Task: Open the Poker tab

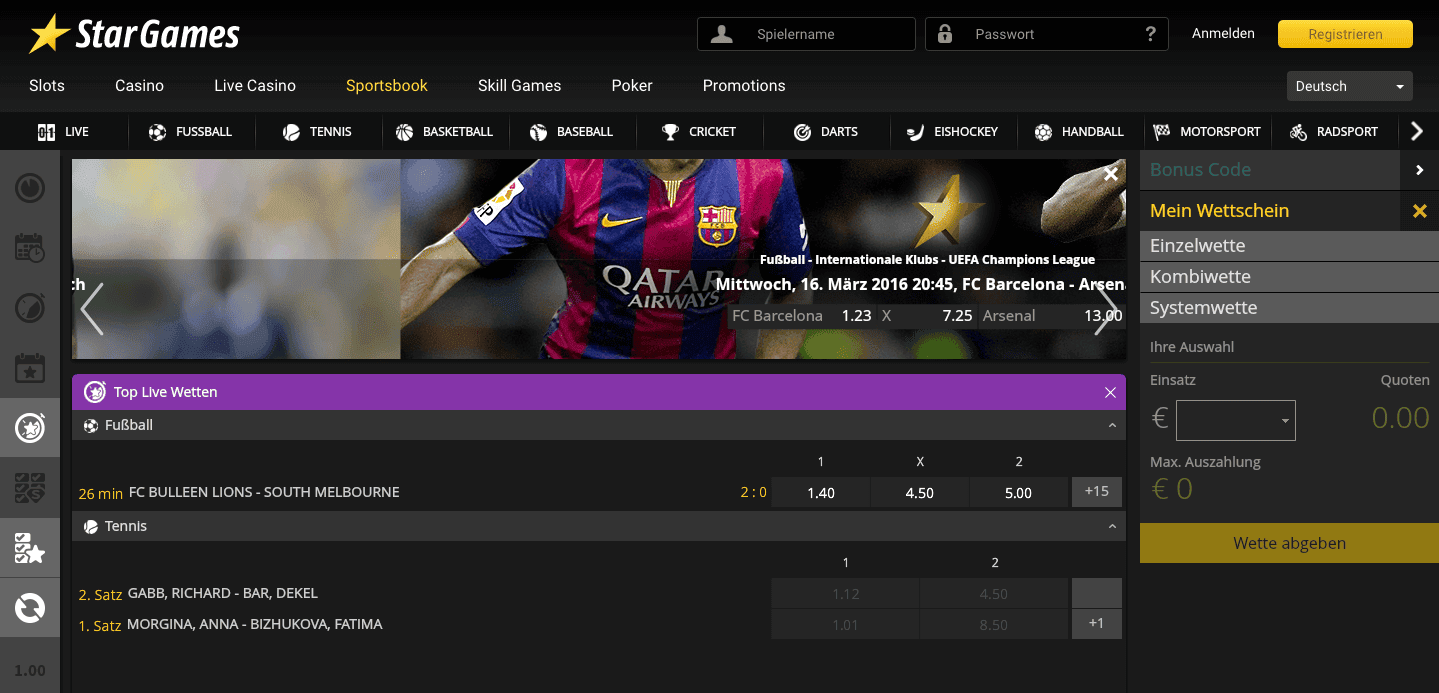Action: coord(632,86)
